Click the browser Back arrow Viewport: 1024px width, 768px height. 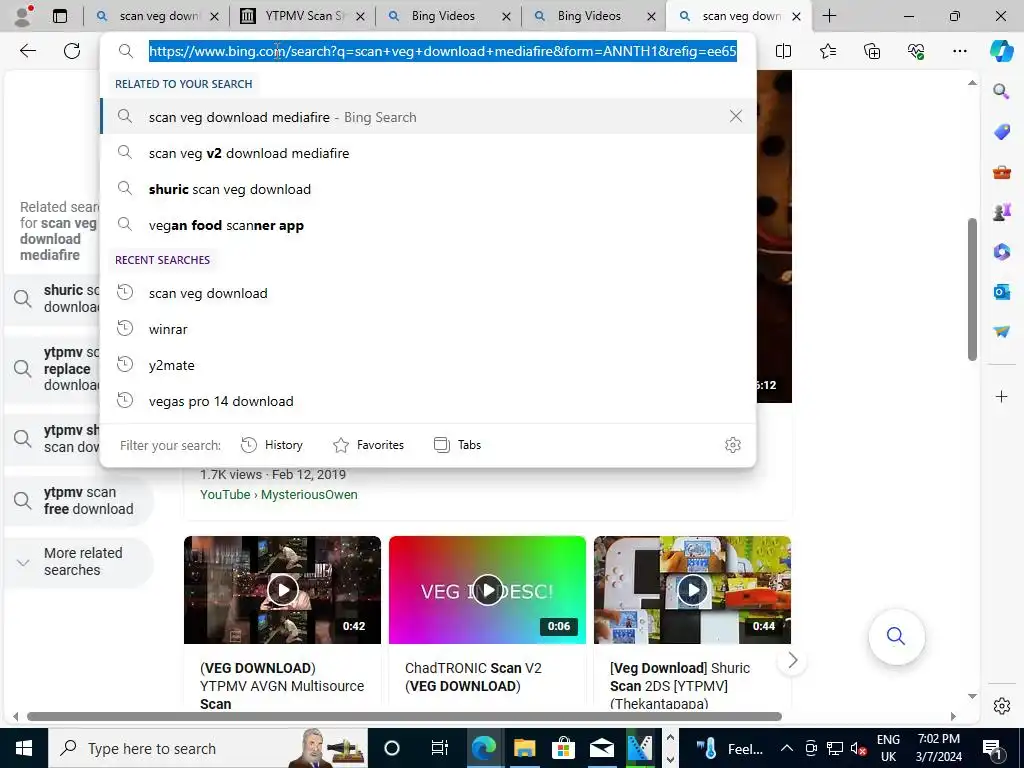tap(27, 51)
